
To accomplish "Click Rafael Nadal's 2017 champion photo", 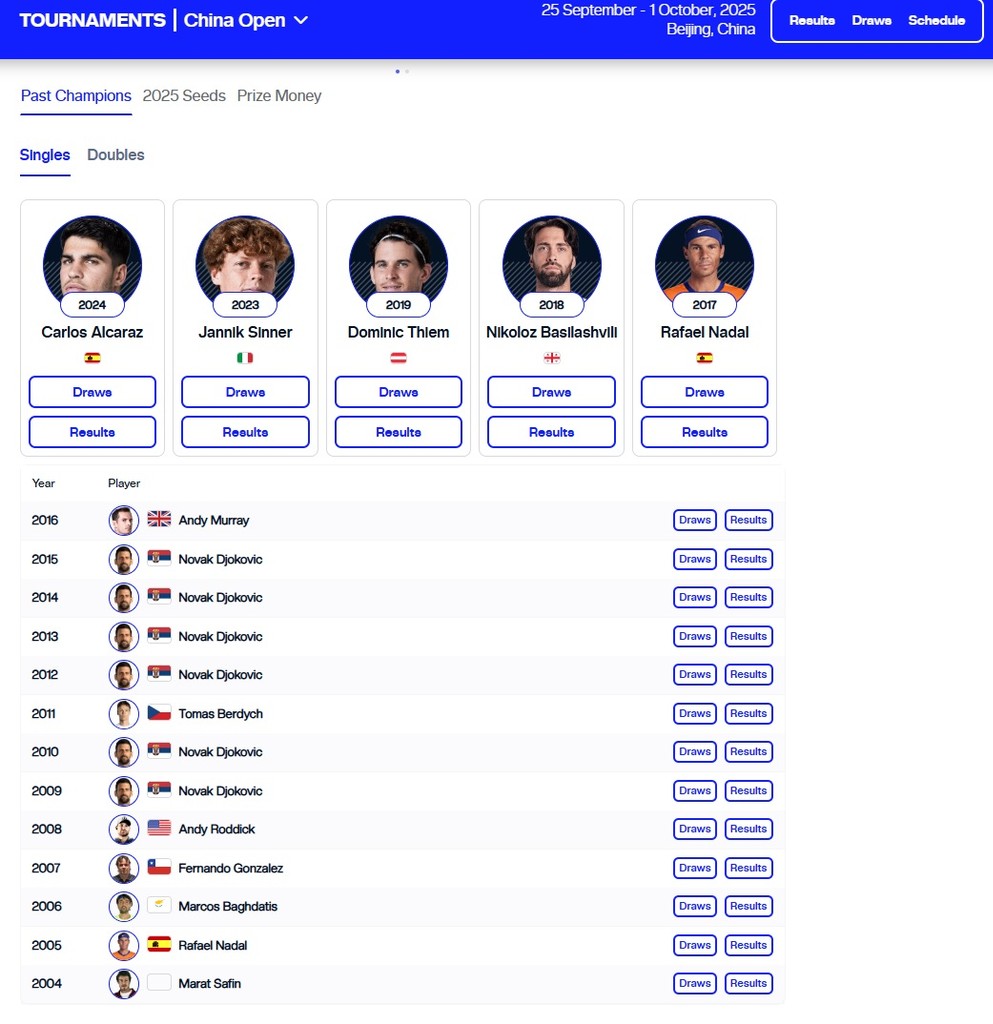I will click(x=704, y=263).
